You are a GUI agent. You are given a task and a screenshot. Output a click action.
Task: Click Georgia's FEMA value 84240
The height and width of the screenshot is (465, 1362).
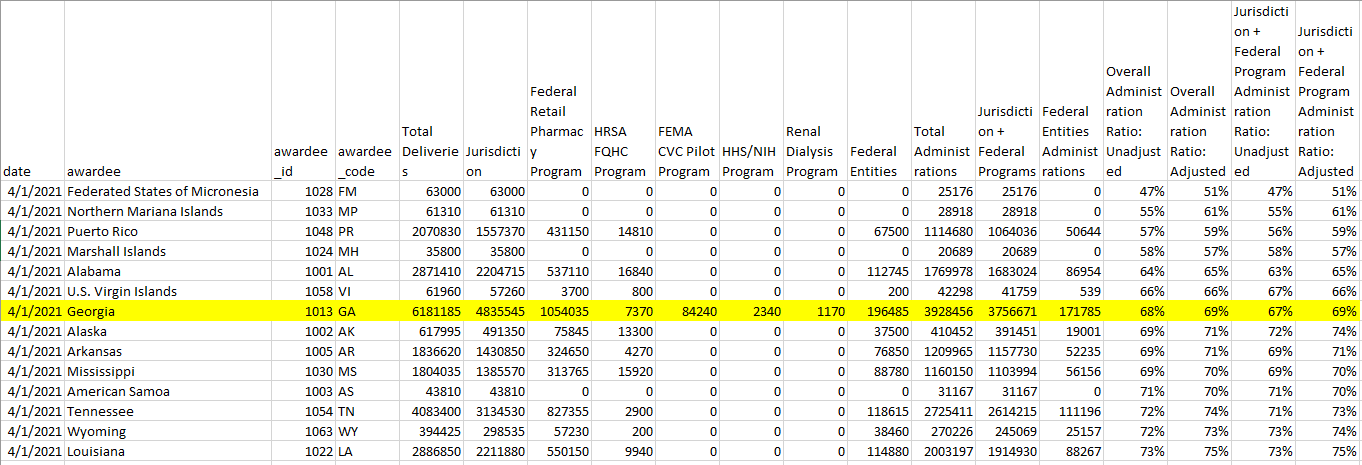[686, 311]
